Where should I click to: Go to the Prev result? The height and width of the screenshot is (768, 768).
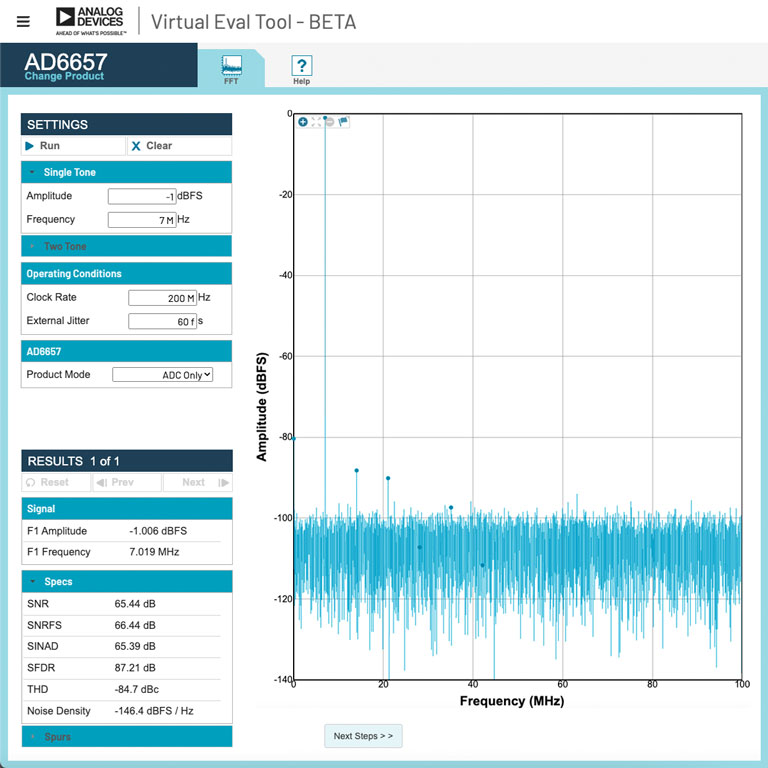click(x=127, y=482)
